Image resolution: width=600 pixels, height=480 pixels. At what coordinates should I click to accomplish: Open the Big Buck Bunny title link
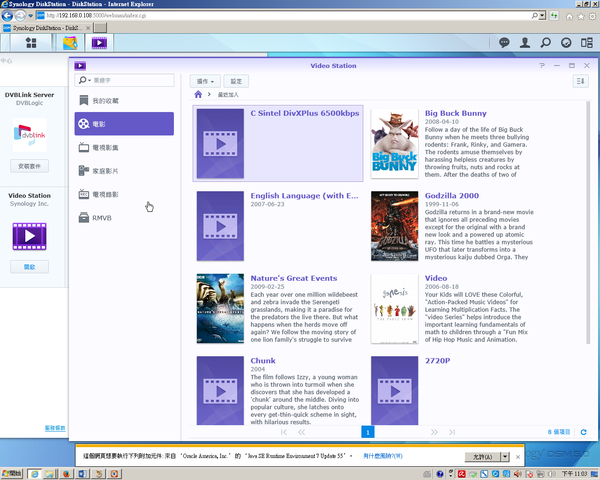click(455, 114)
